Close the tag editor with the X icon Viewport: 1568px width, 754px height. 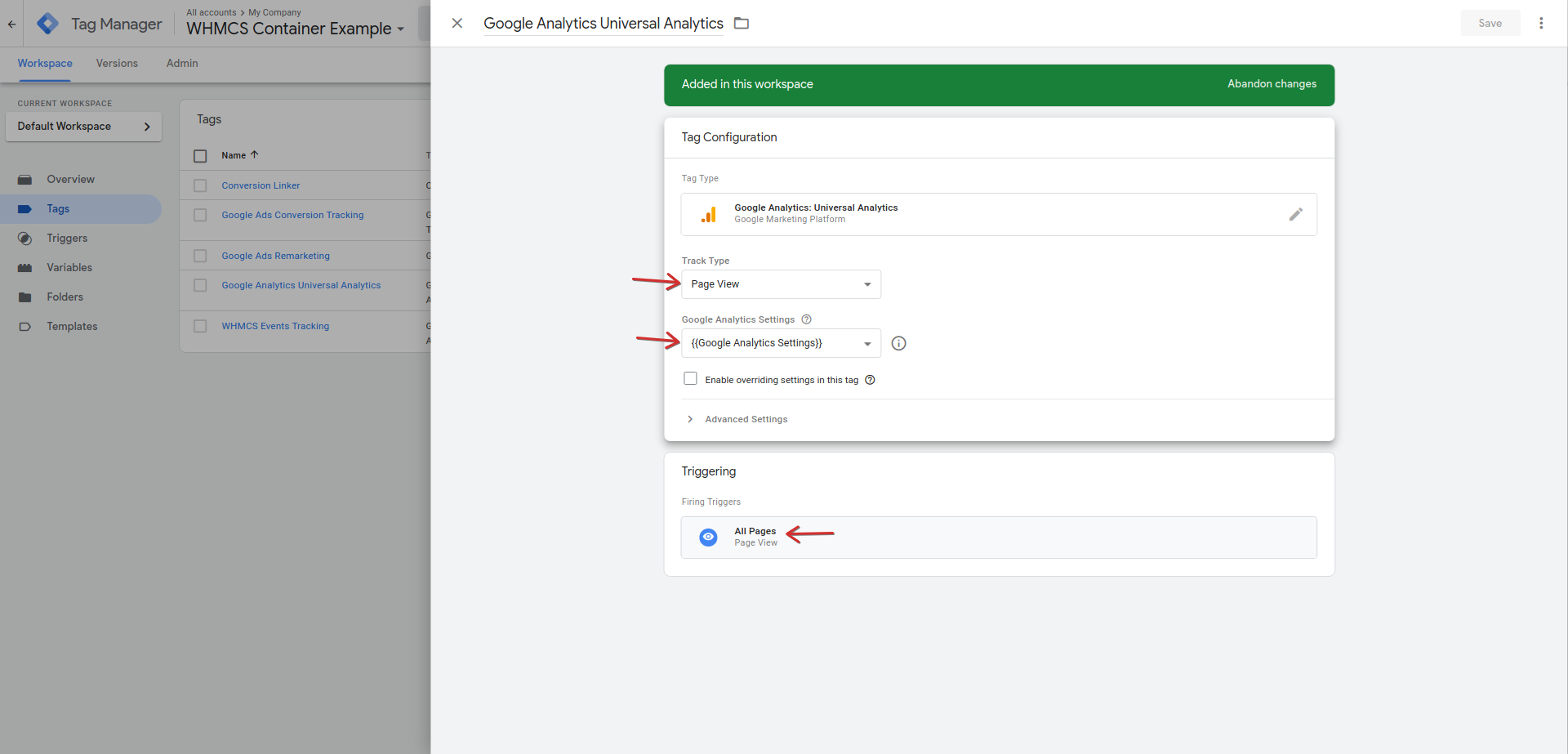(457, 24)
